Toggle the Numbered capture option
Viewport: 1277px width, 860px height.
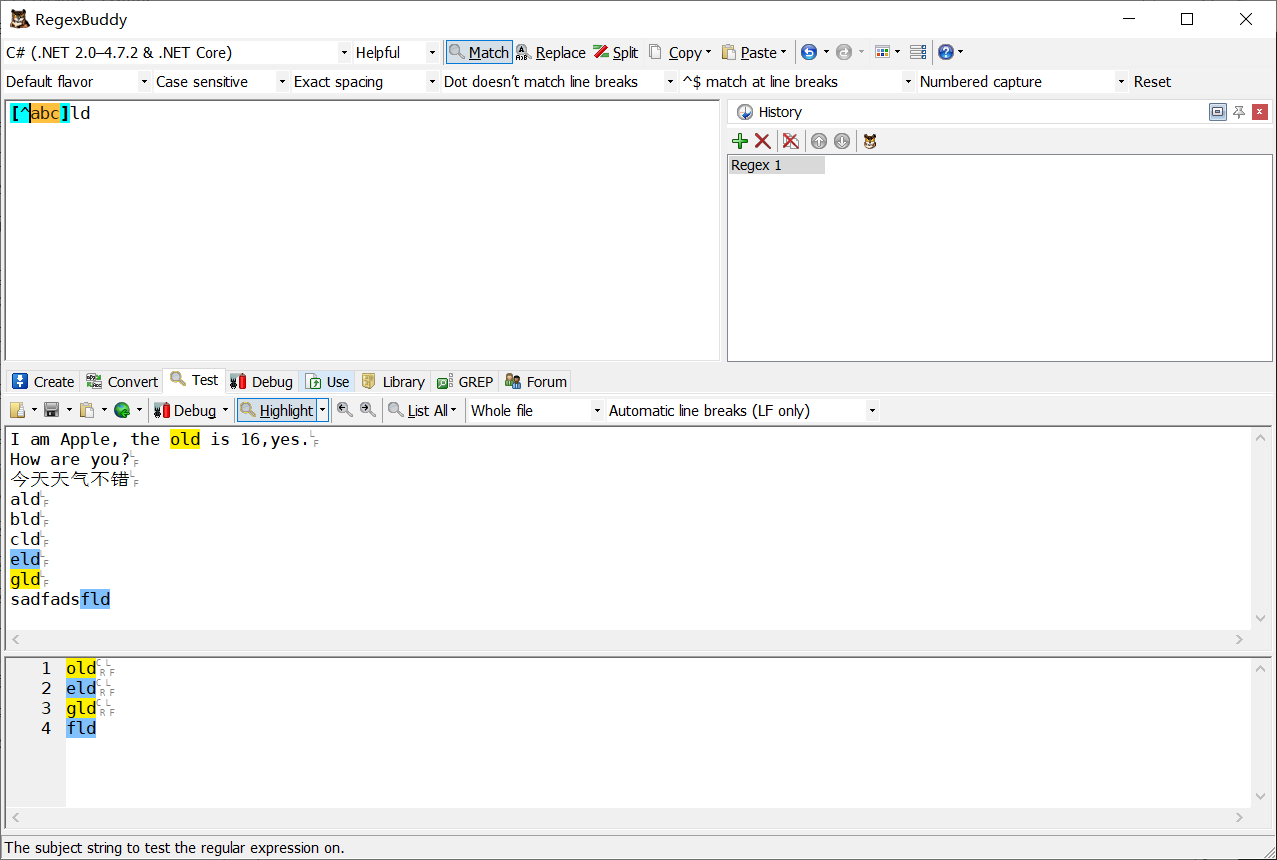tap(1023, 82)
